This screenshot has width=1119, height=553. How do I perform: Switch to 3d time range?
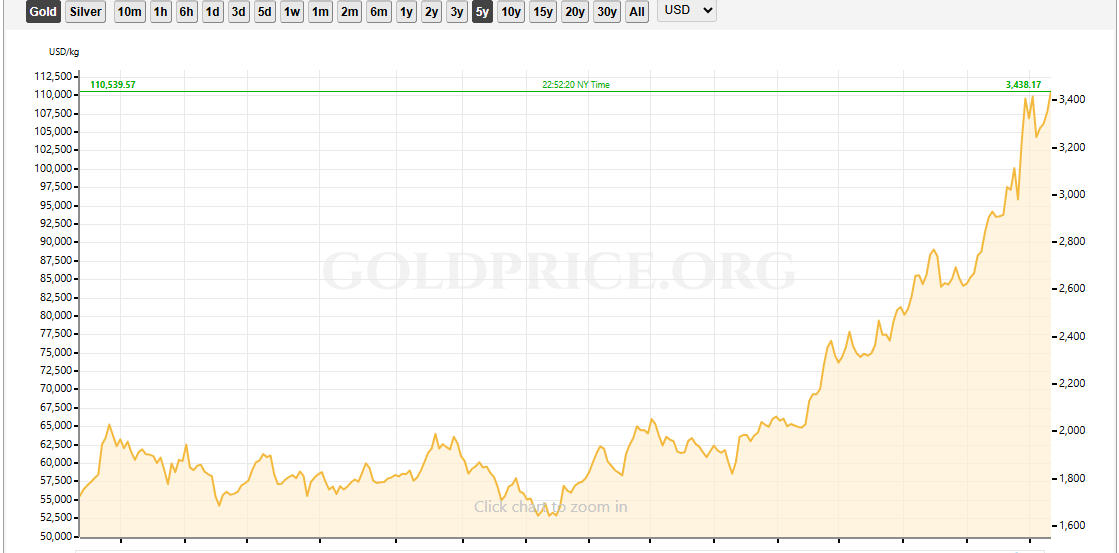(238, 12)
